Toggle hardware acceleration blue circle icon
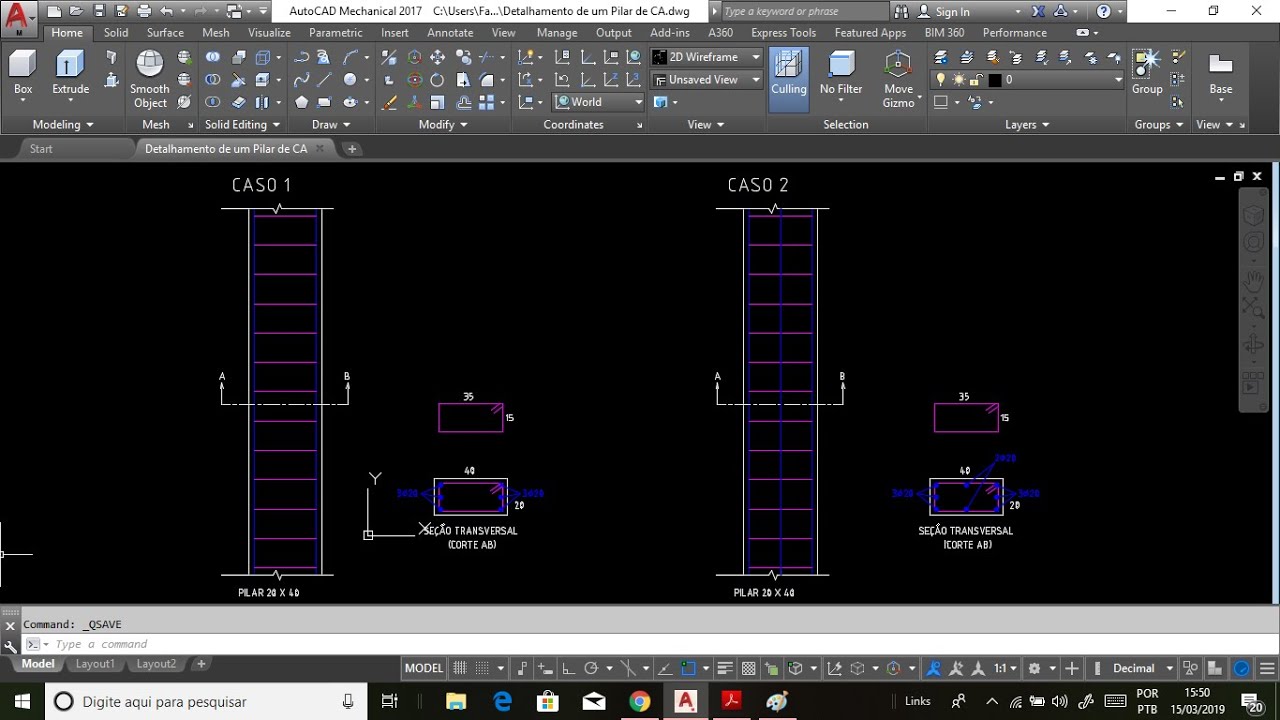 pos(1242,668)
